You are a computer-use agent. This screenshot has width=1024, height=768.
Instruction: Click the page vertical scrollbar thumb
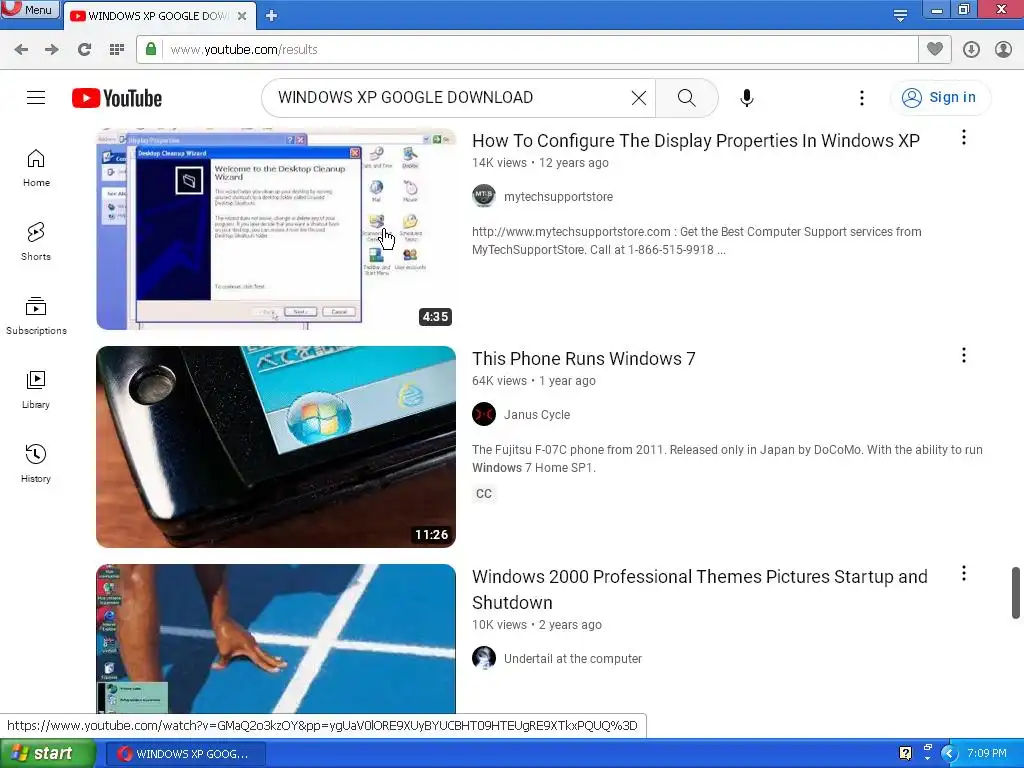[x=1016, y=592]
